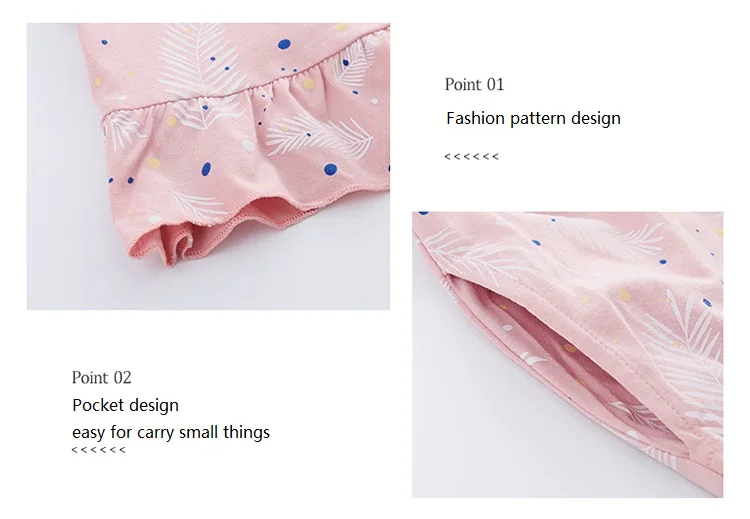Click the ruffle hem product photo
This screenshot has height=519, width=750.
[208, 166]
